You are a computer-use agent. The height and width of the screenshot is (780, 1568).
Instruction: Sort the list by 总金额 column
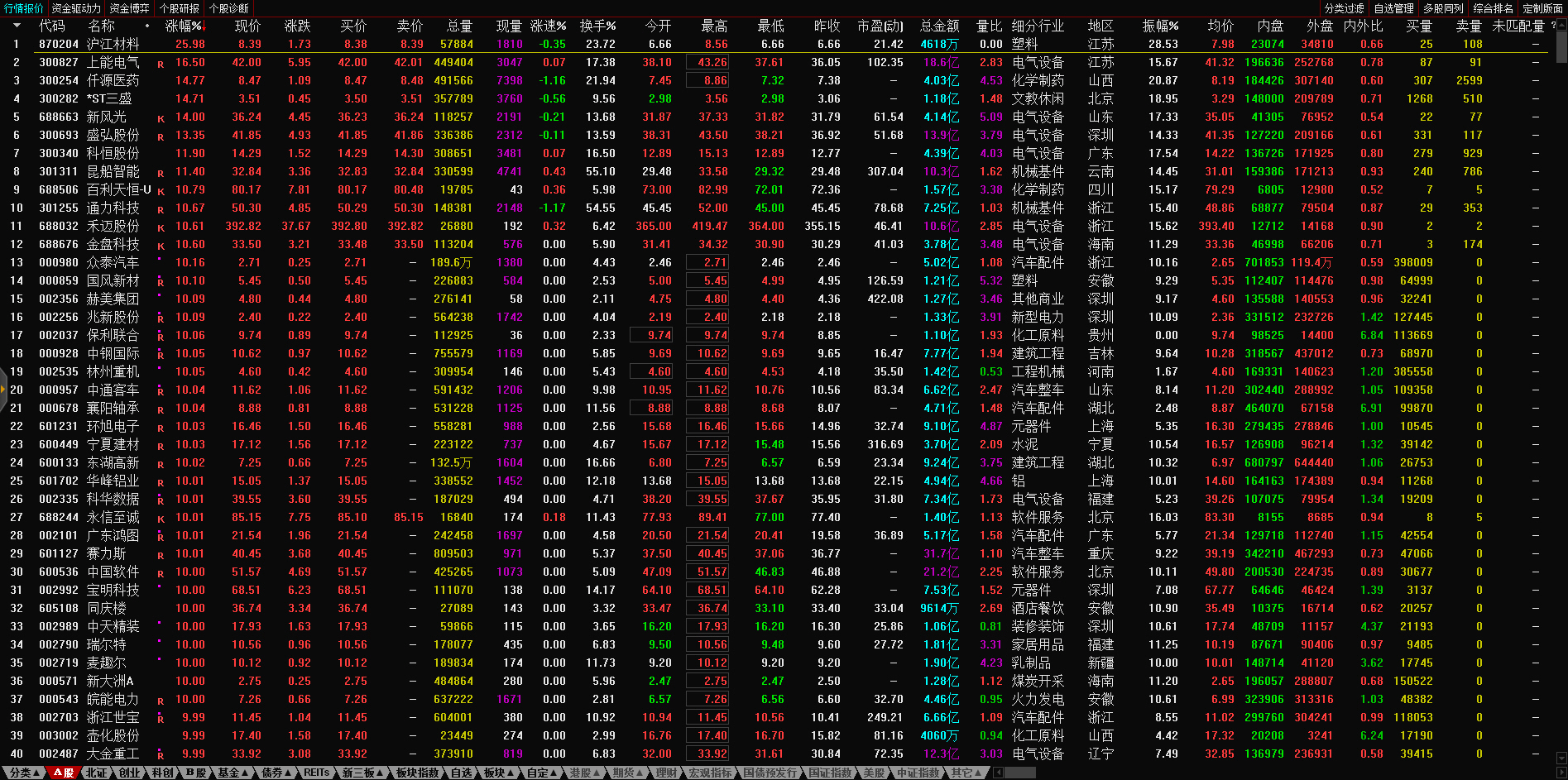coord(939,26)
